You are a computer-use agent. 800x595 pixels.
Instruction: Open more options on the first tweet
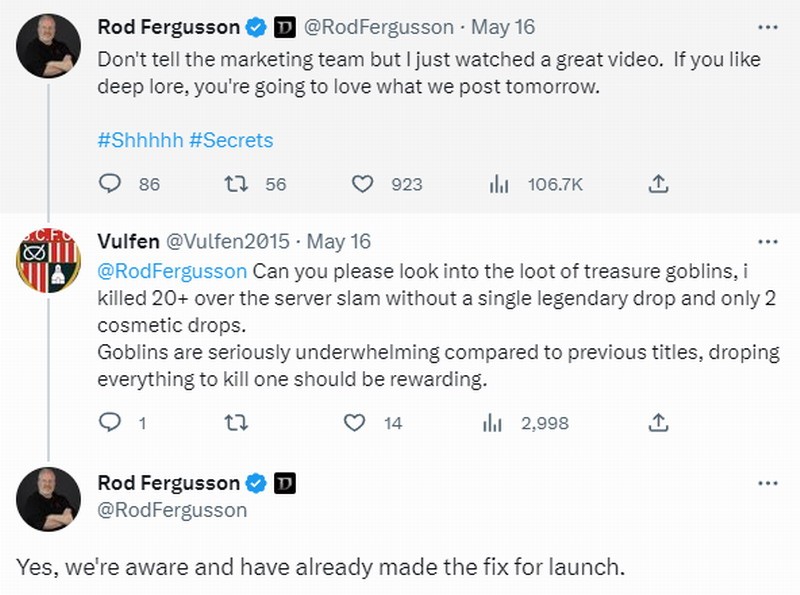point(767,26)
